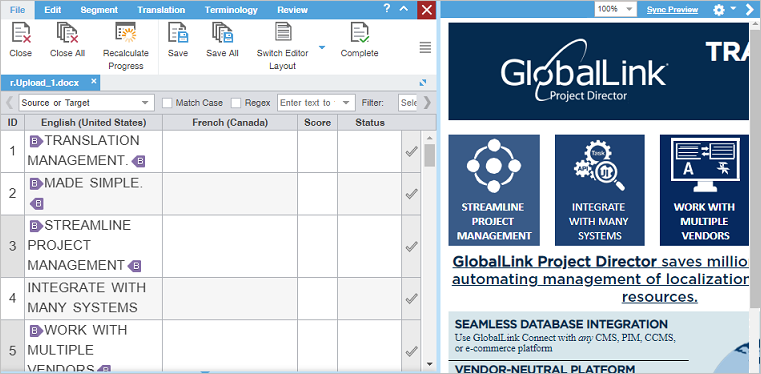
Task: Open the hamburger ribbon options menu
Action: [x=425, y=47]
